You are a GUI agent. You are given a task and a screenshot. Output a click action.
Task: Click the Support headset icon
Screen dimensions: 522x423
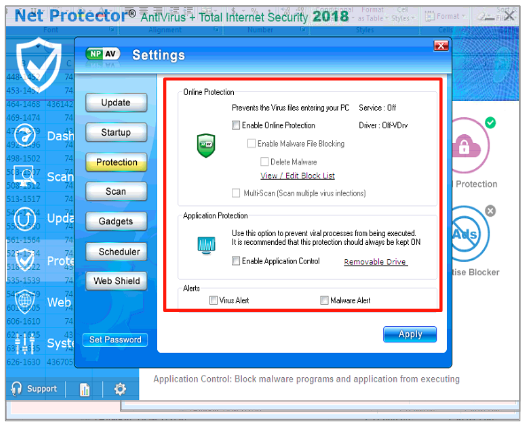point(16,388)
